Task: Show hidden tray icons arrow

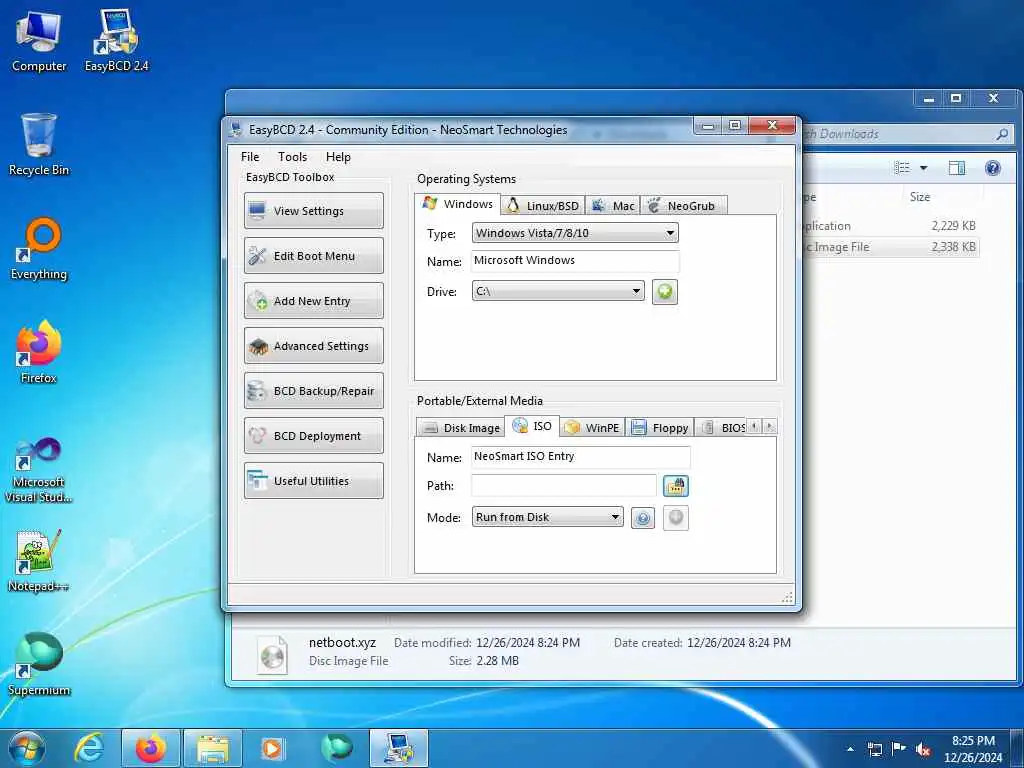Action: point(850,749)
